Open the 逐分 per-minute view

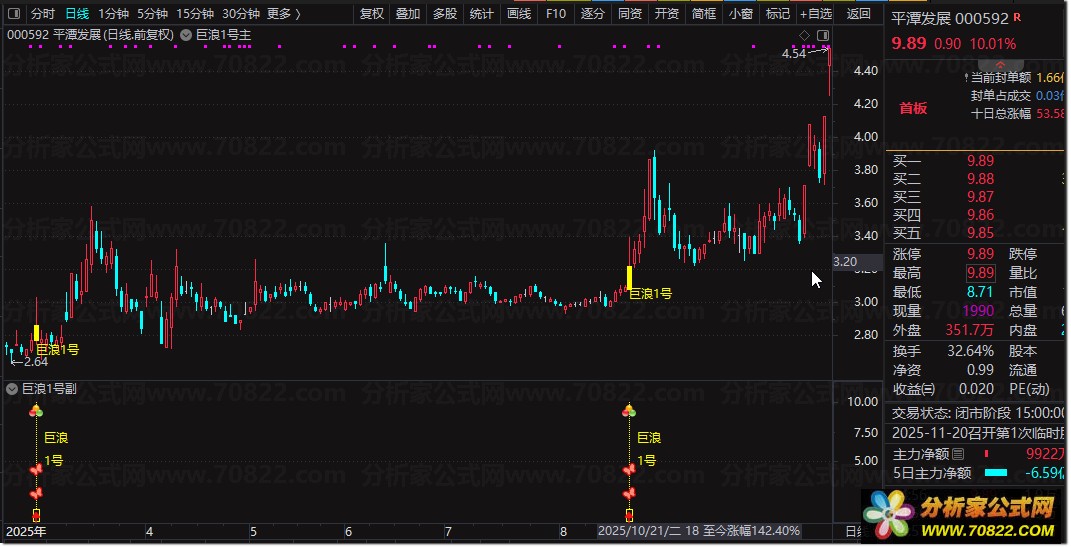coord(592,14)
